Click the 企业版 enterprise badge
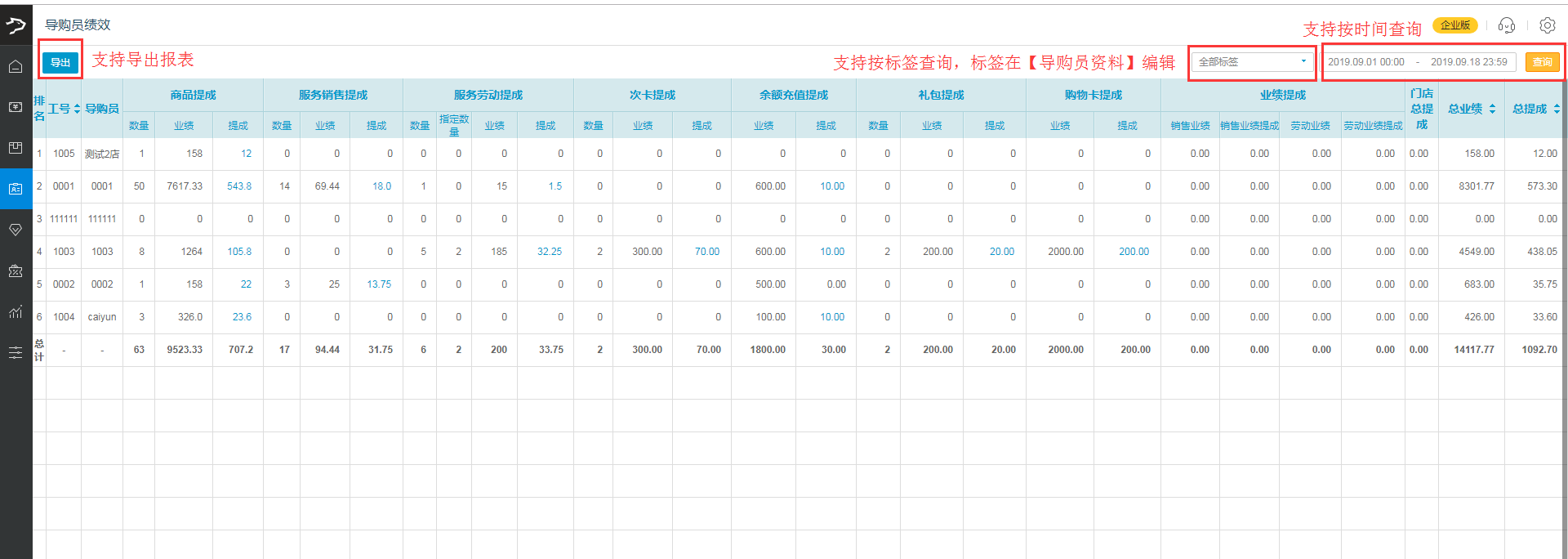 [1455, 25]
